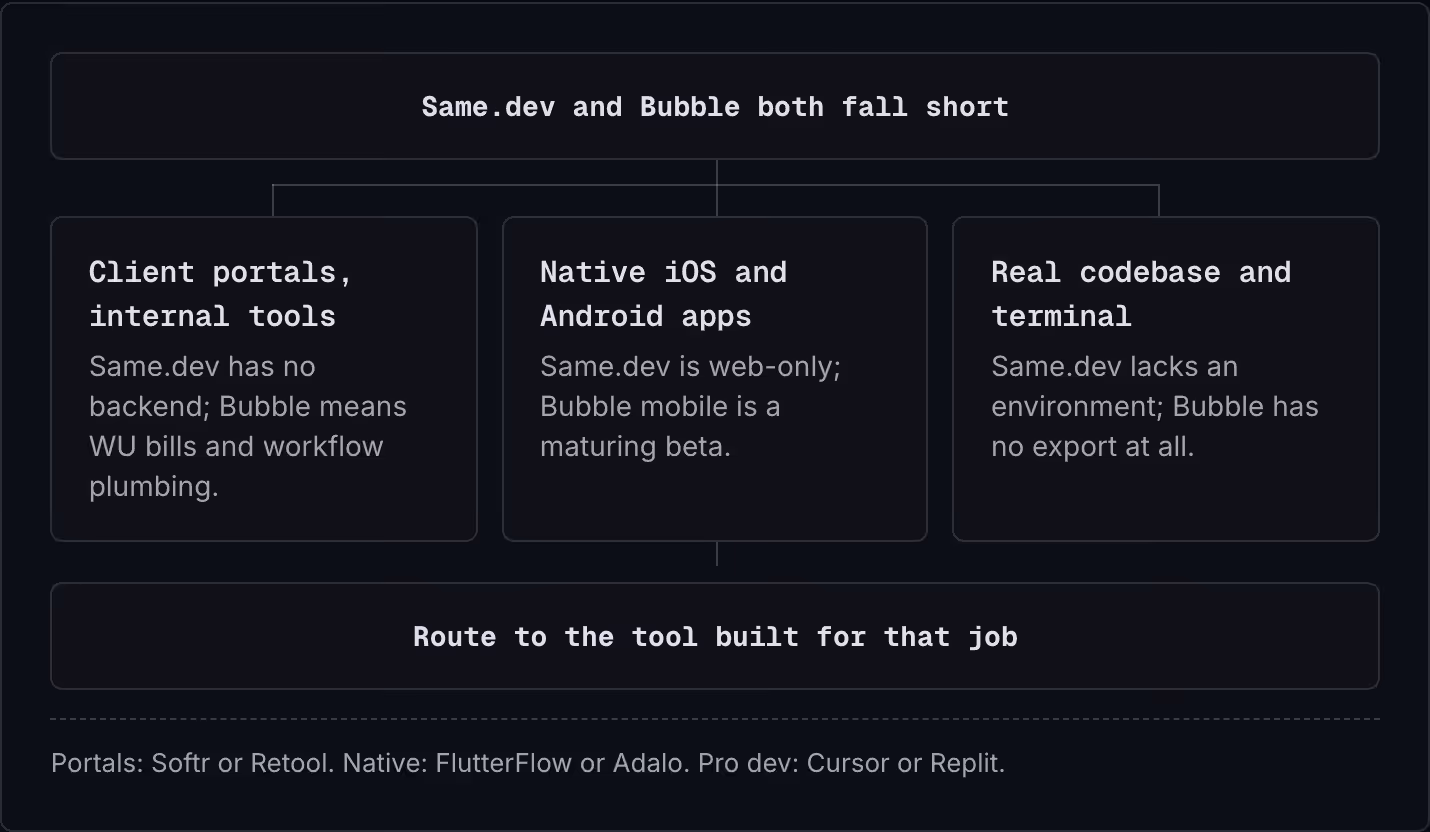Click the 'Same.dev lacks an environment' description text
This screenshot has height=832, width=1430.
pos(1155,406)
